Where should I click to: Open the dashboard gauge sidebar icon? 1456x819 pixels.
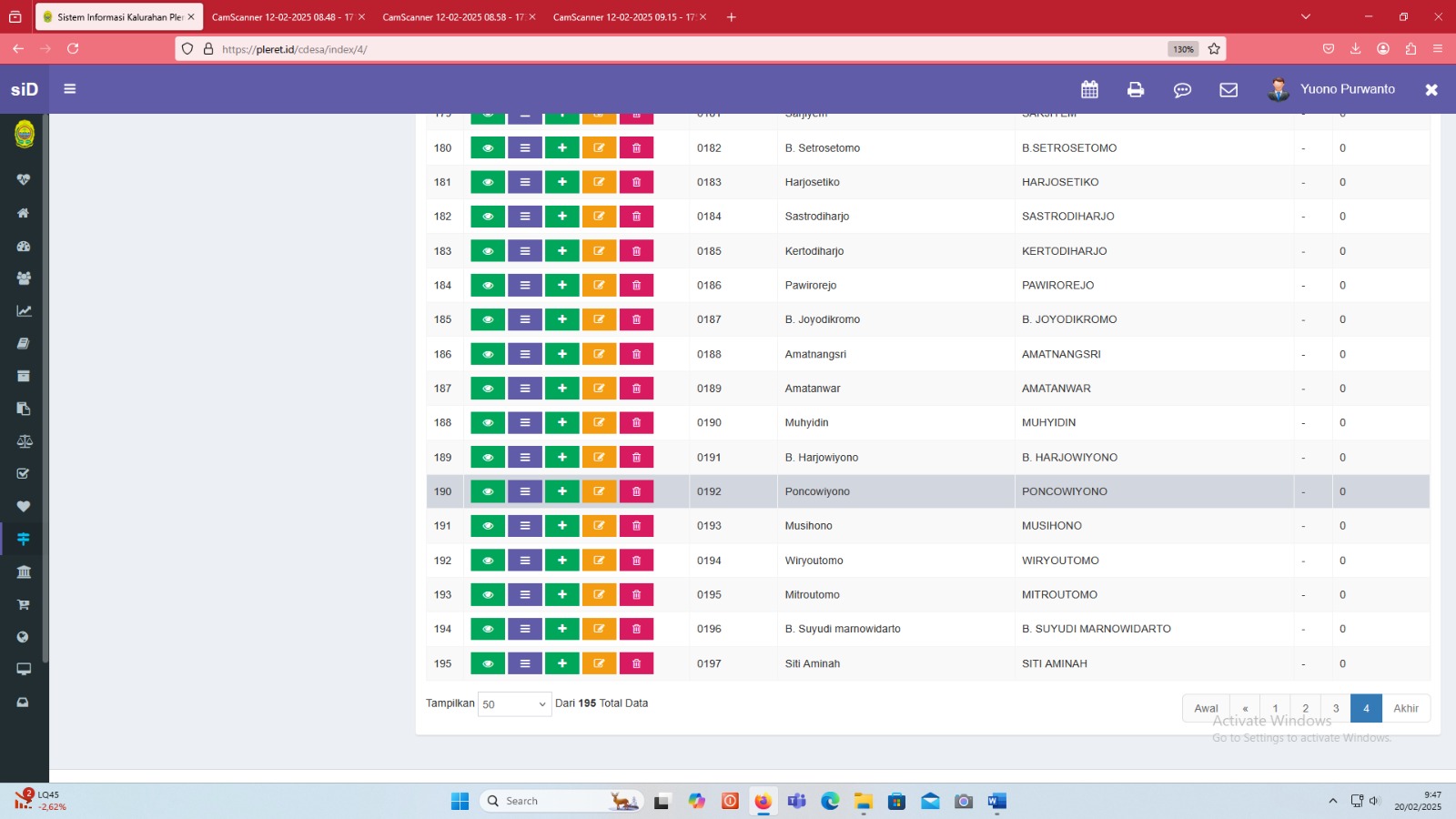(24, 246)
